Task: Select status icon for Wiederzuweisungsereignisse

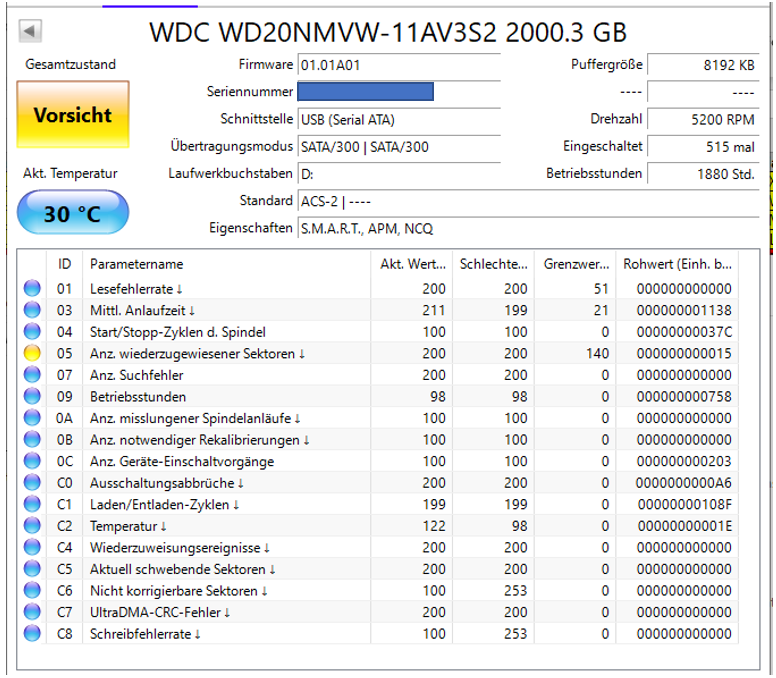Action: tap(32, 547)
